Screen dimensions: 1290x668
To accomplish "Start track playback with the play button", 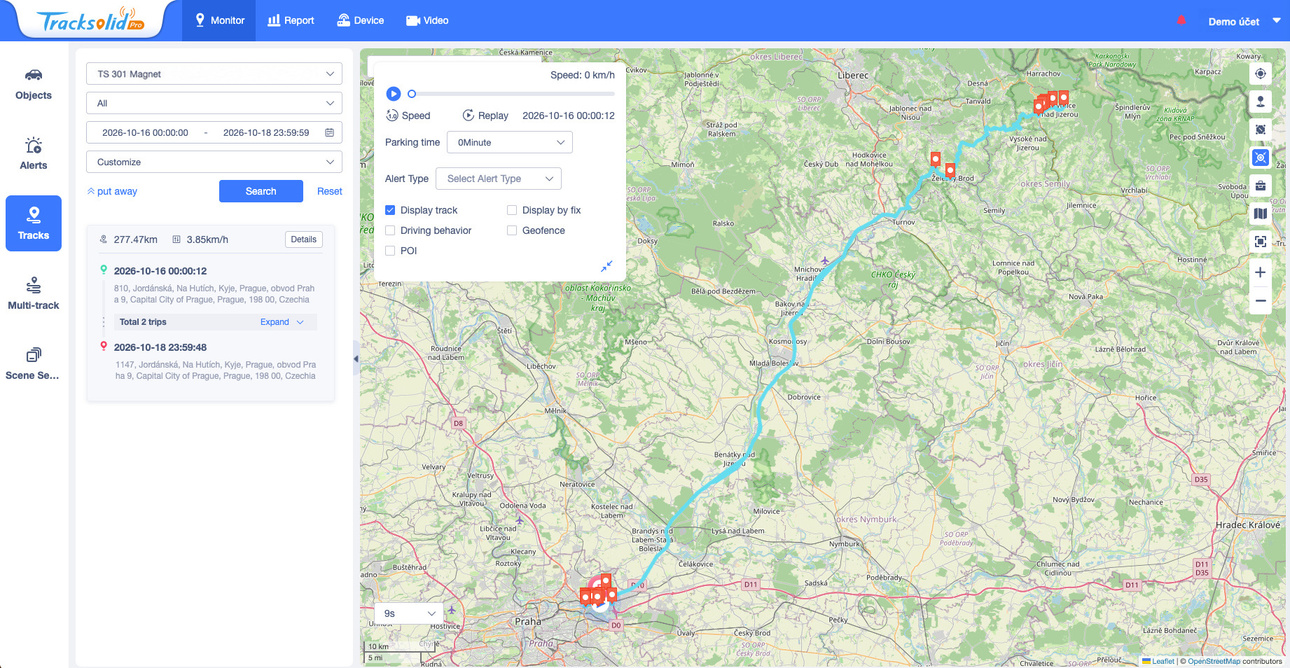I will click(393, 94).
